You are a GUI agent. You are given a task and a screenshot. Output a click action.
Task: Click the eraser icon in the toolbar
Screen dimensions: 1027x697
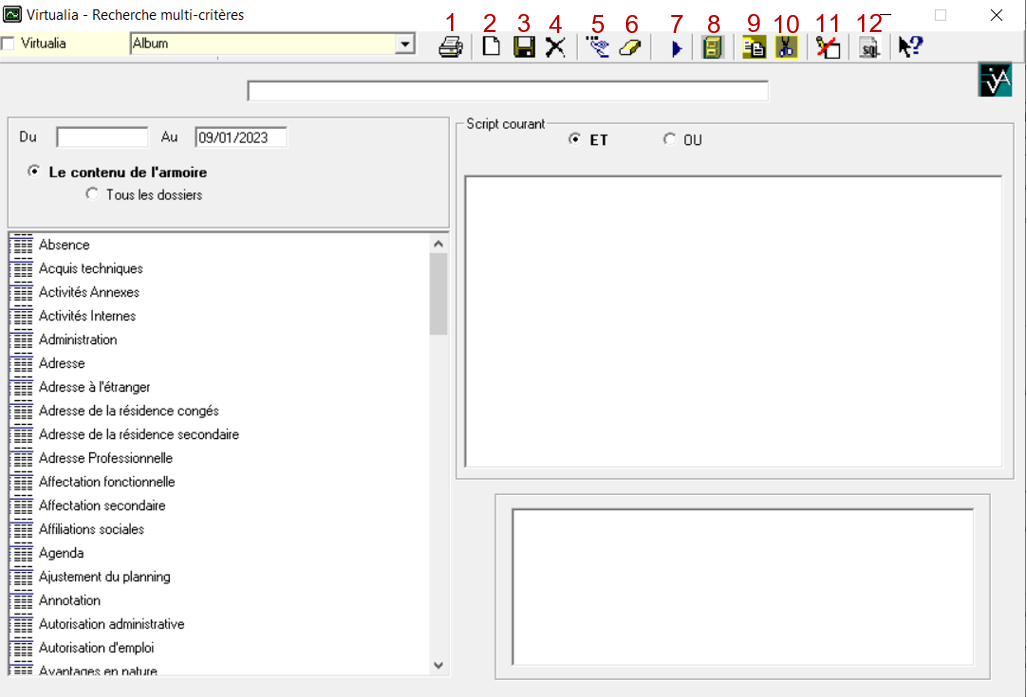click(x=629, y=48)
